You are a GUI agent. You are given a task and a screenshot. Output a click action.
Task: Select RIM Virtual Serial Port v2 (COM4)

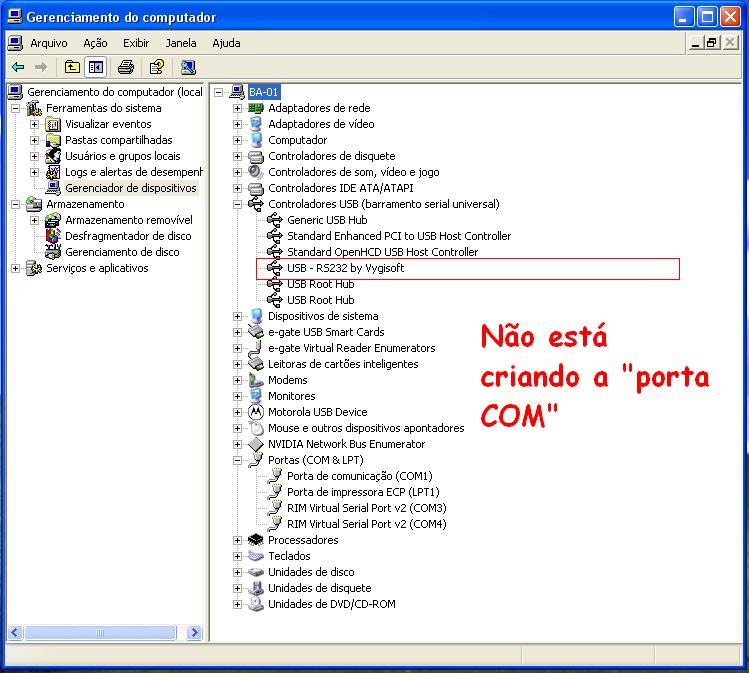[x=367, y=524]
